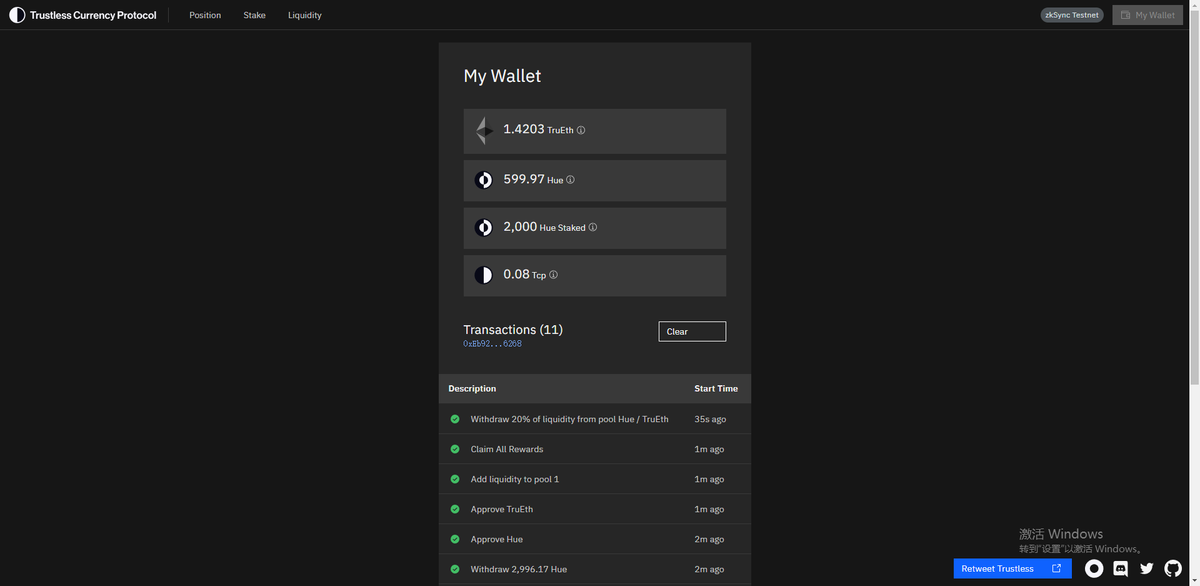This screenshot has height=586, width=1200.
Task: Clear the transaction history
Action: pyautogui.click(x=692, y=331)
